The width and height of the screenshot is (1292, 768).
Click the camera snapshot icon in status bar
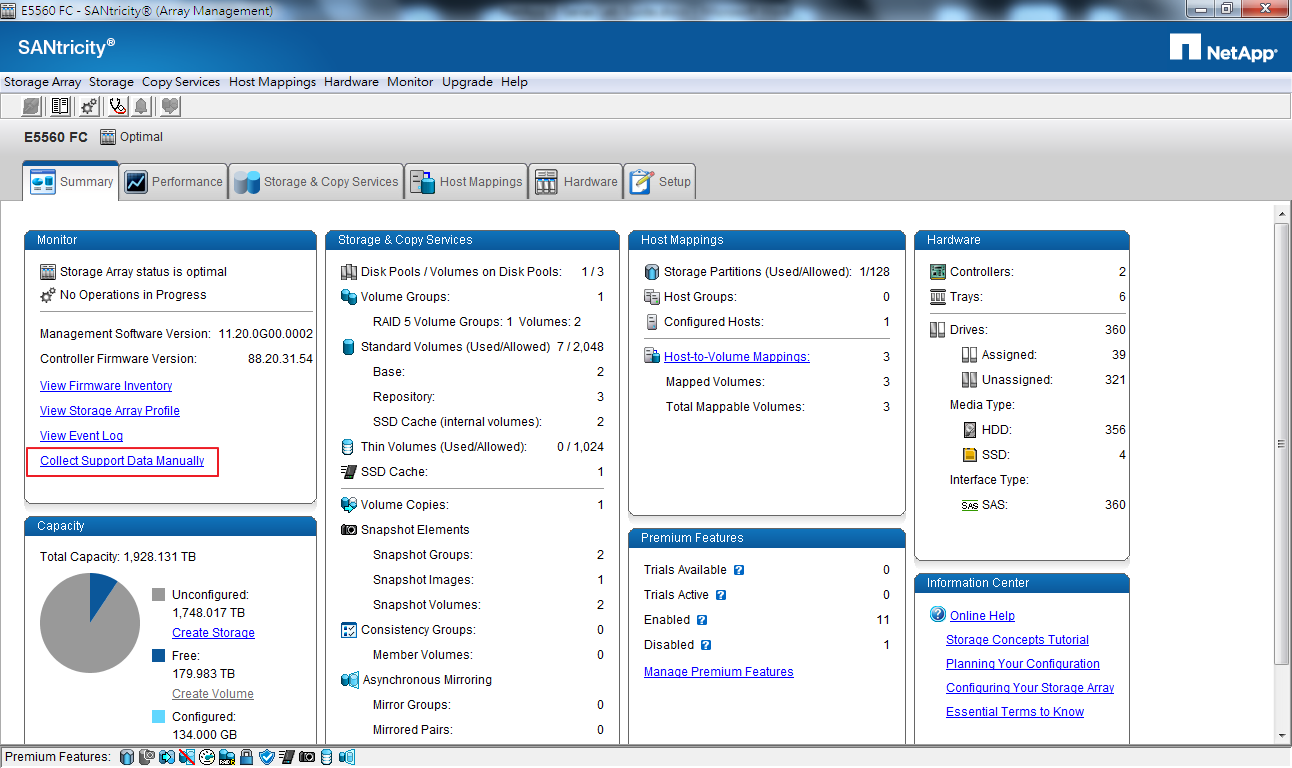coord(307,757)
